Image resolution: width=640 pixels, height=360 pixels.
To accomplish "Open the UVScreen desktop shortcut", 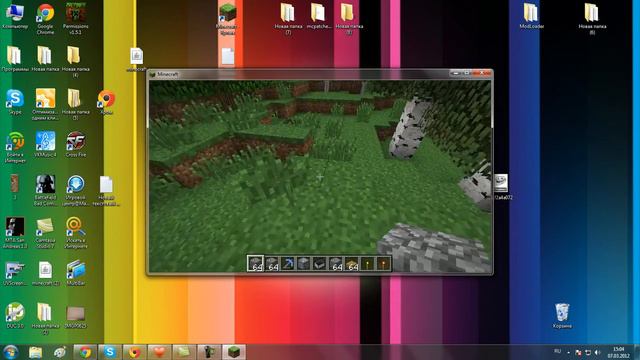I will coord(15,273).
